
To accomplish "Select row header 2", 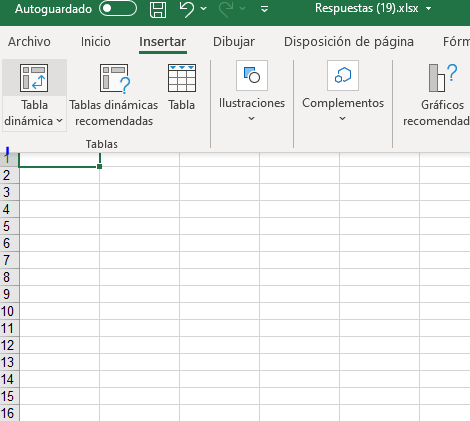I will click(x=9, y=175).
